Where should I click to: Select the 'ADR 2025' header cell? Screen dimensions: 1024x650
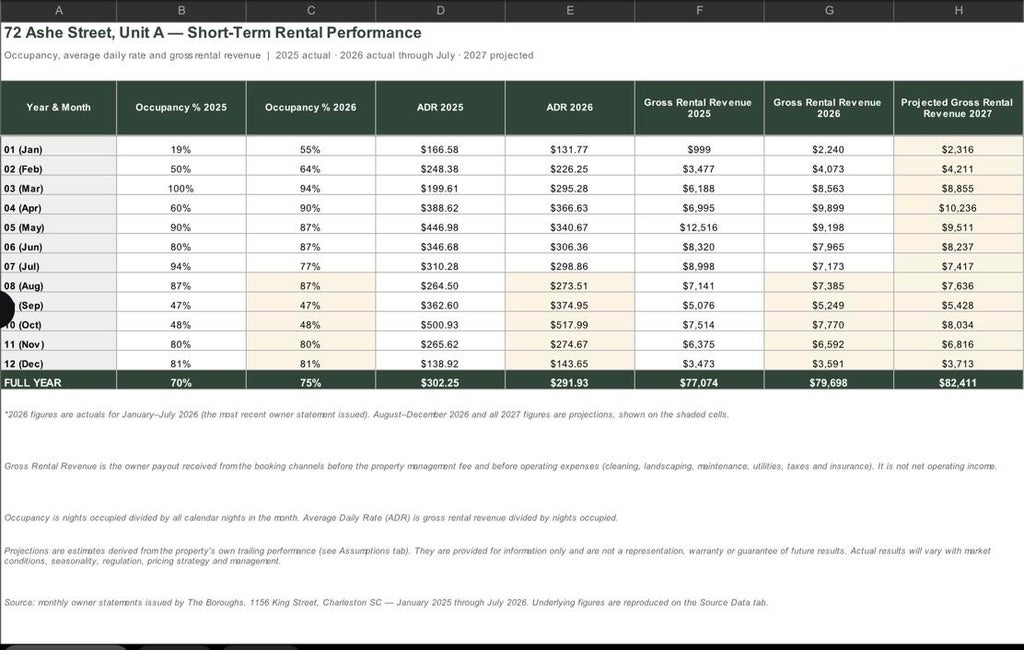(x=440, y=108)
